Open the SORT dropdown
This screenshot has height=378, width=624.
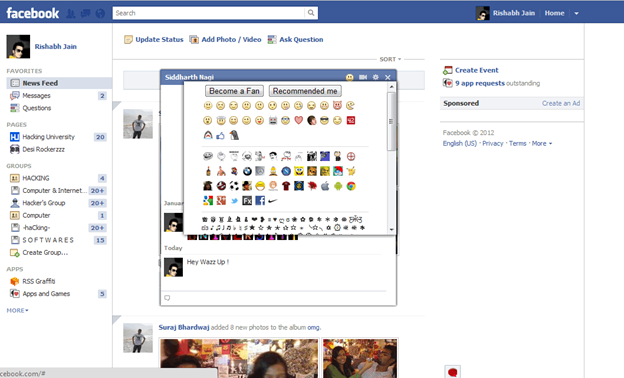click(390, 59)
